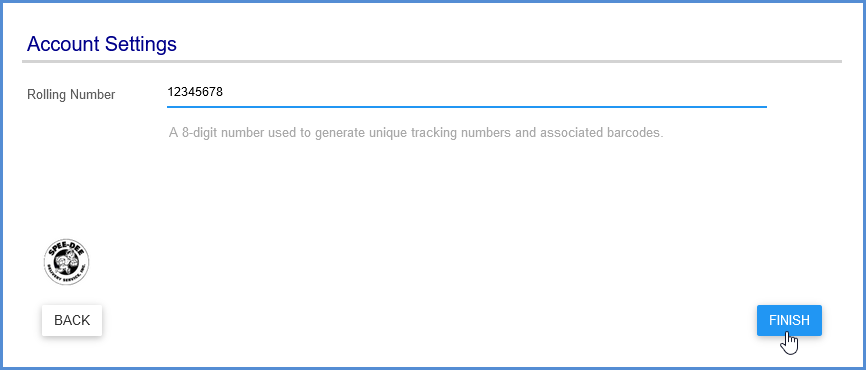This screenshot has height=370, width=866.
Task: Click the 8-digit number helper text
Action: tap(416, 133)
